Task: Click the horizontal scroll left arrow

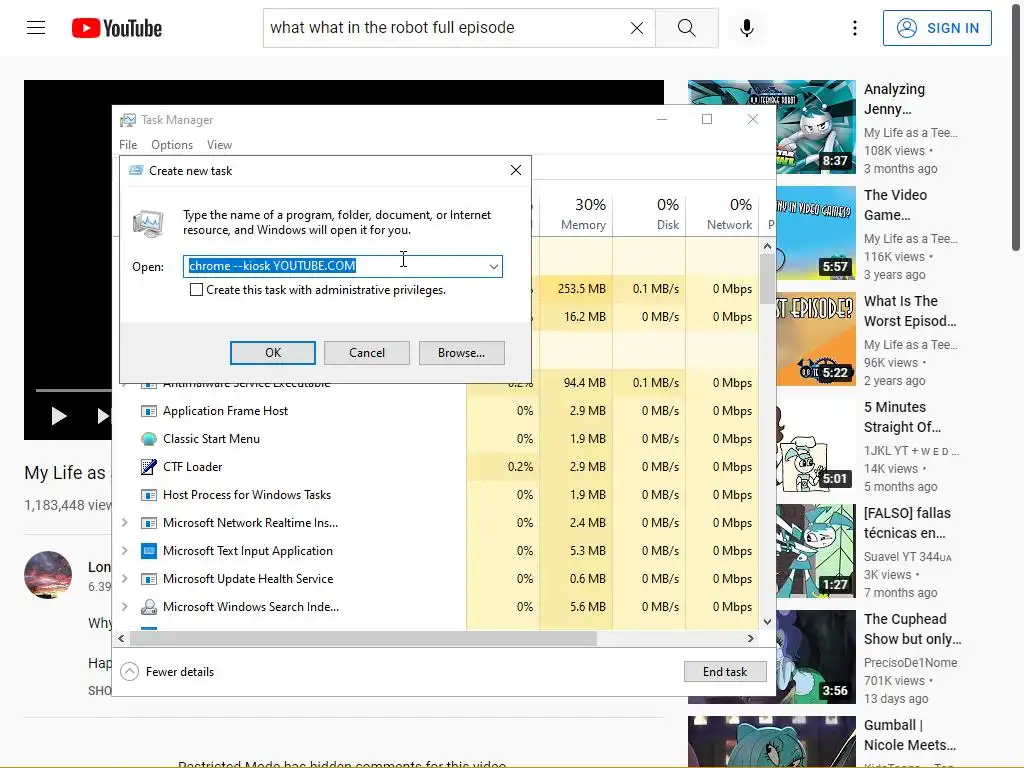Action: click(121, 638)
